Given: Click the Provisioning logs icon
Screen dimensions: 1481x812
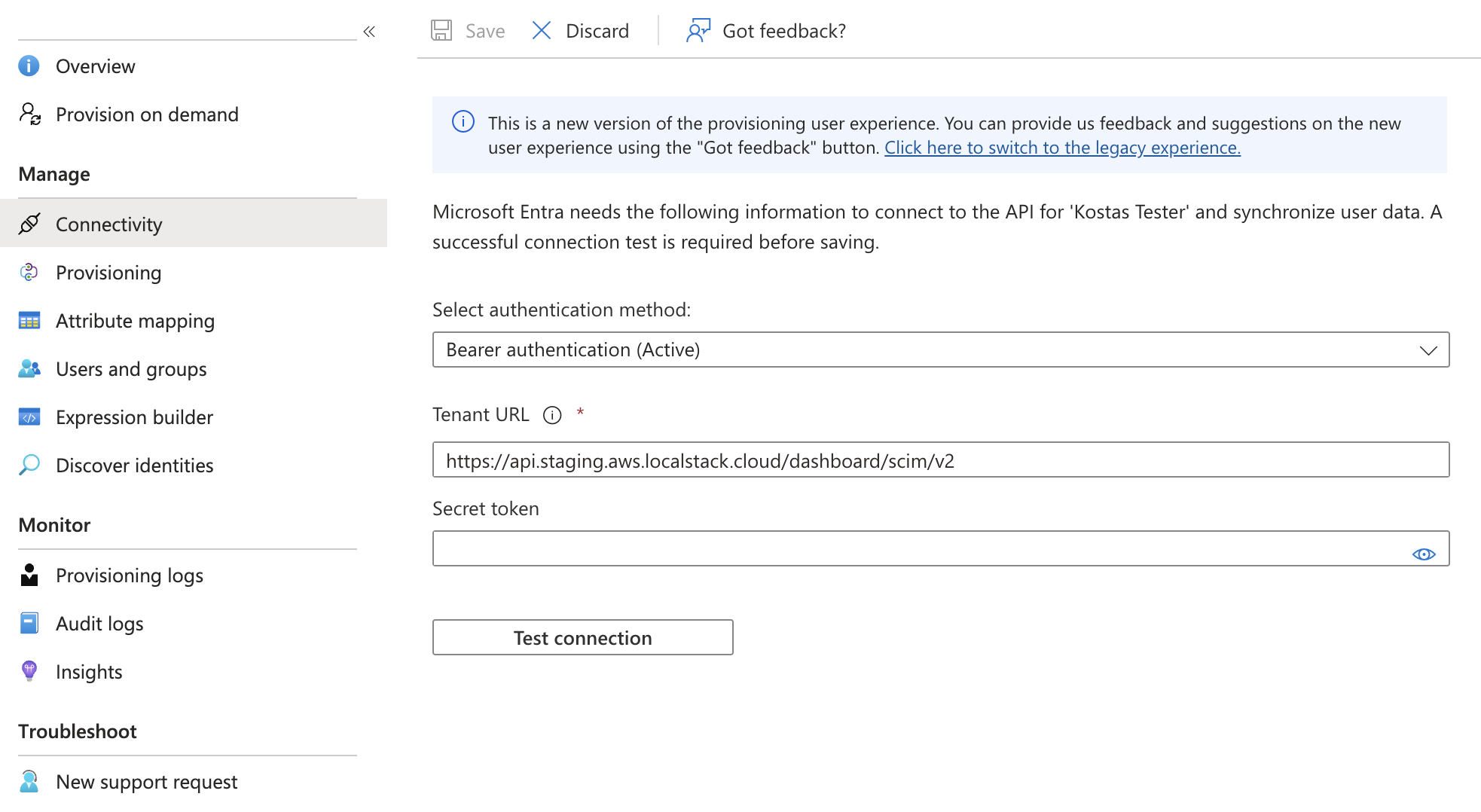Looking at the screenshot, I should point(29,575).
